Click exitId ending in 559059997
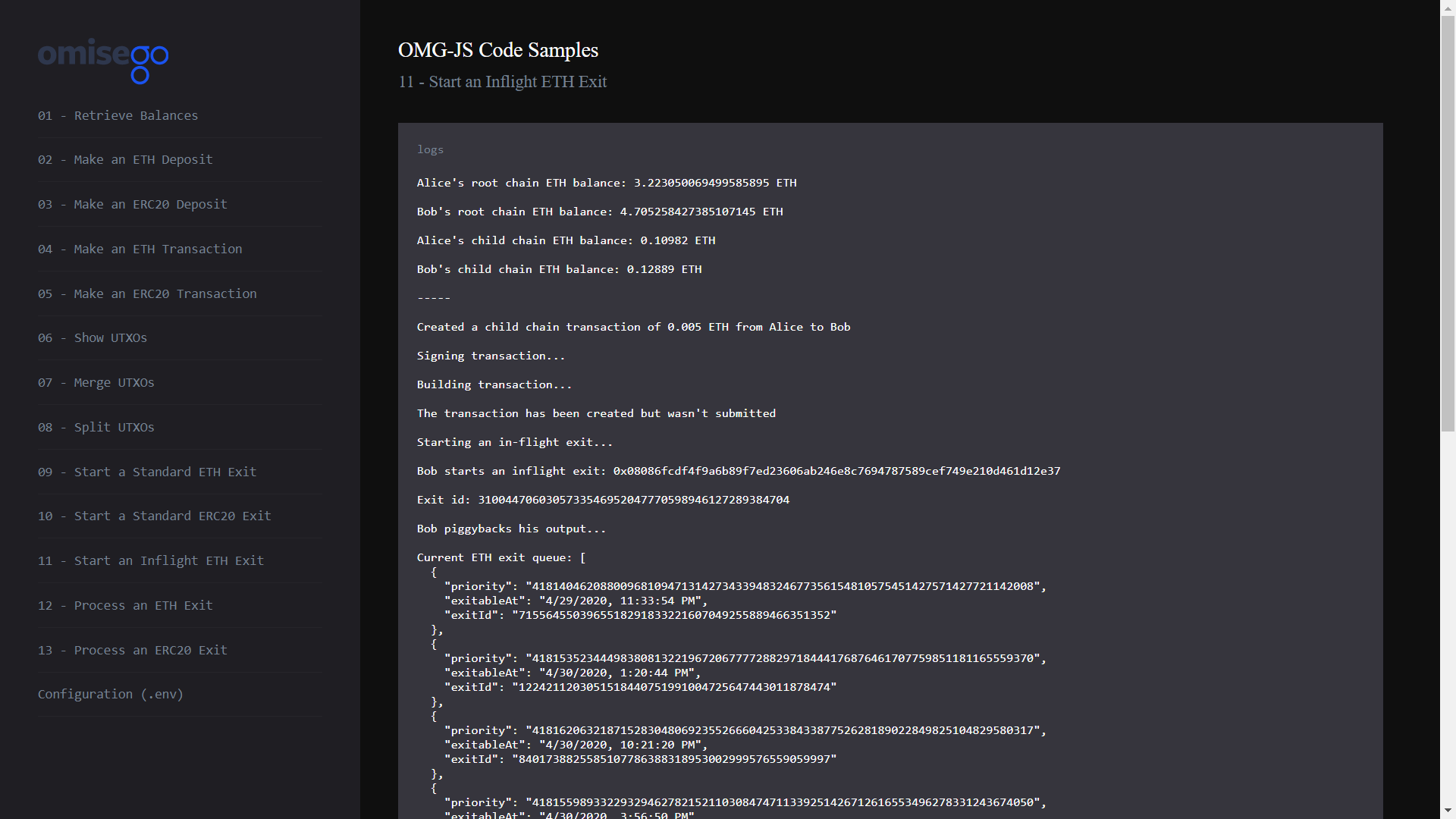 (641, 759)
